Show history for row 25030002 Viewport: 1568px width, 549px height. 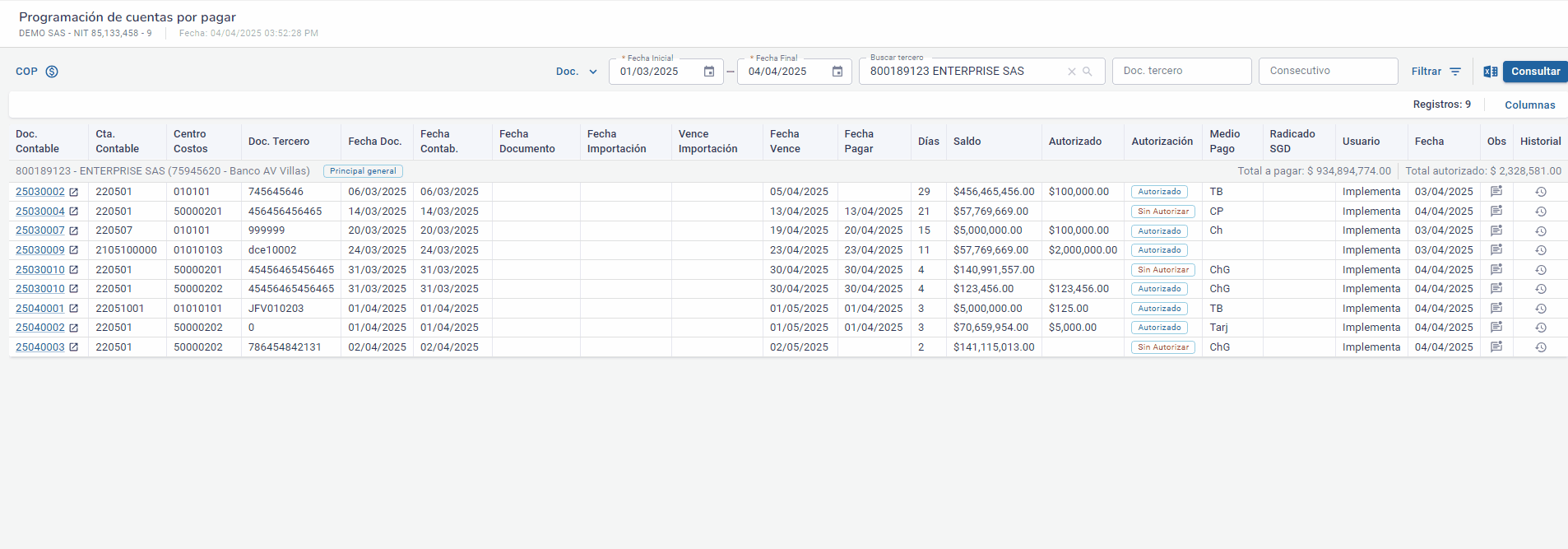pos(1541,192)
